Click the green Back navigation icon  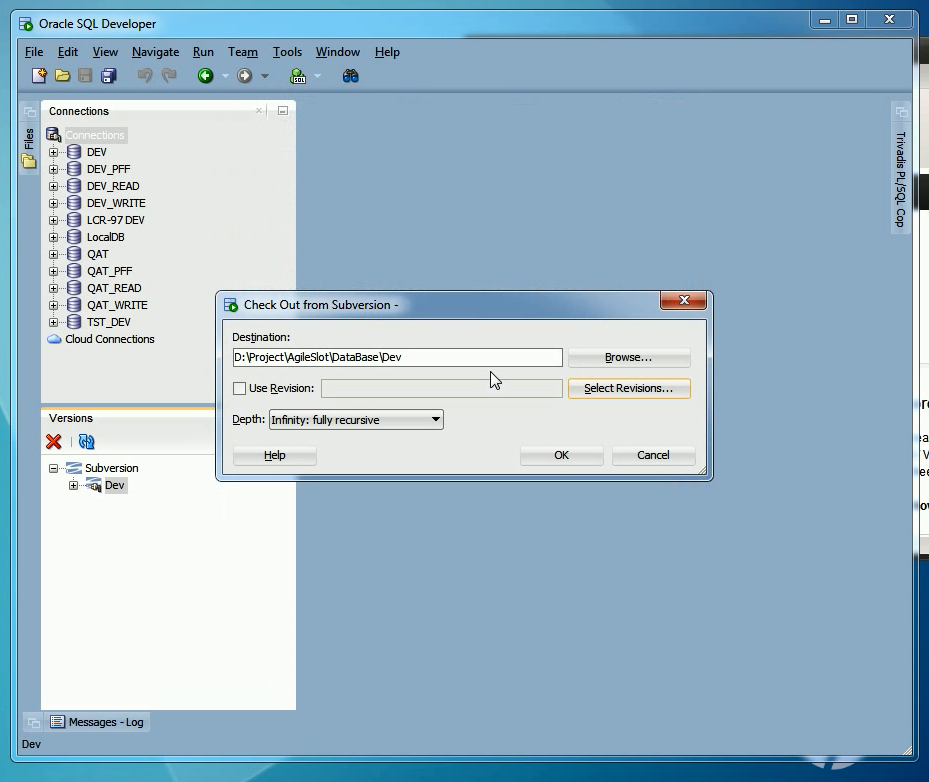(x=206, y=76)
